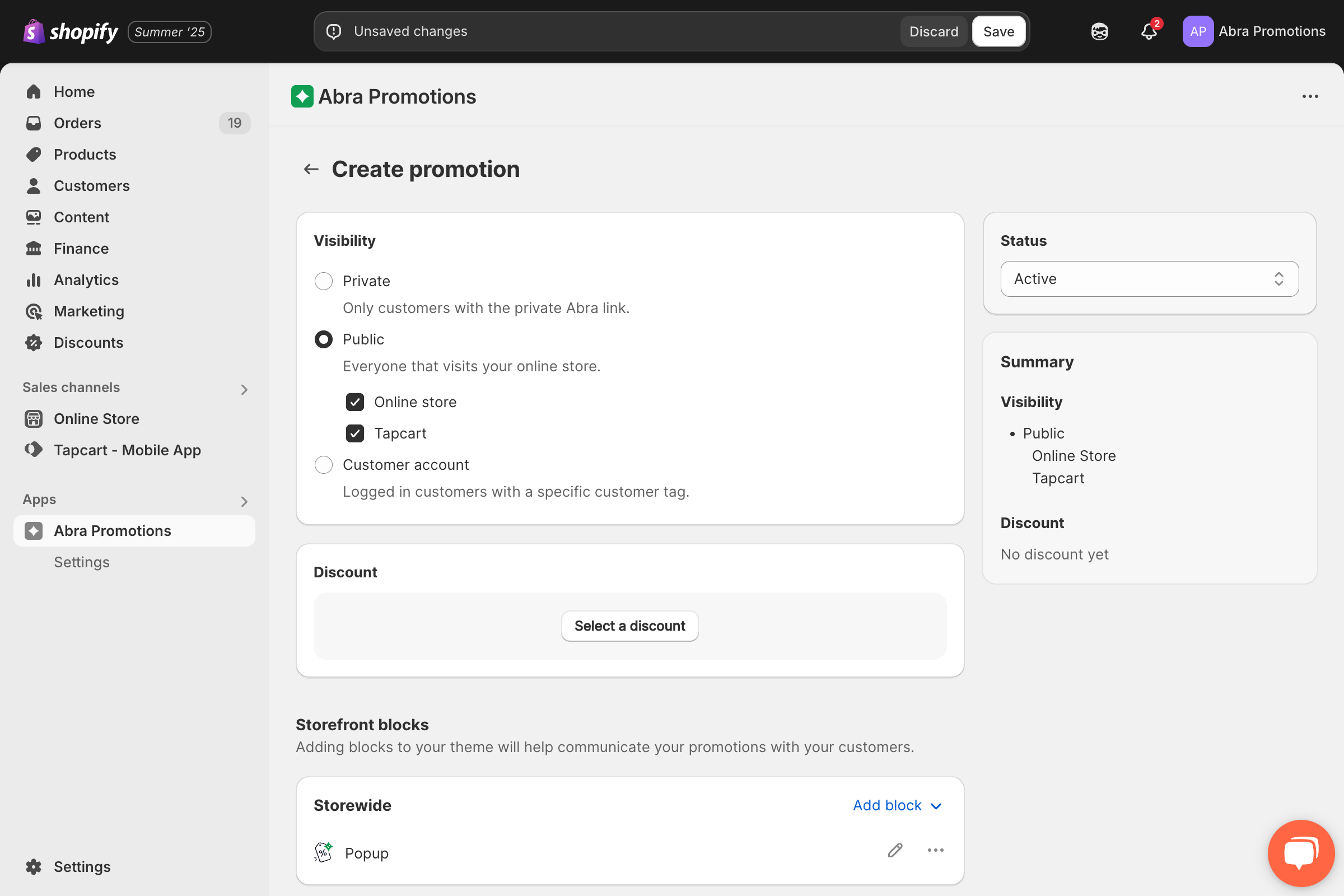Viewport: 1344px width, 896px height.
Task: Open notifications bell
Action: click(x=1149, y=31)
